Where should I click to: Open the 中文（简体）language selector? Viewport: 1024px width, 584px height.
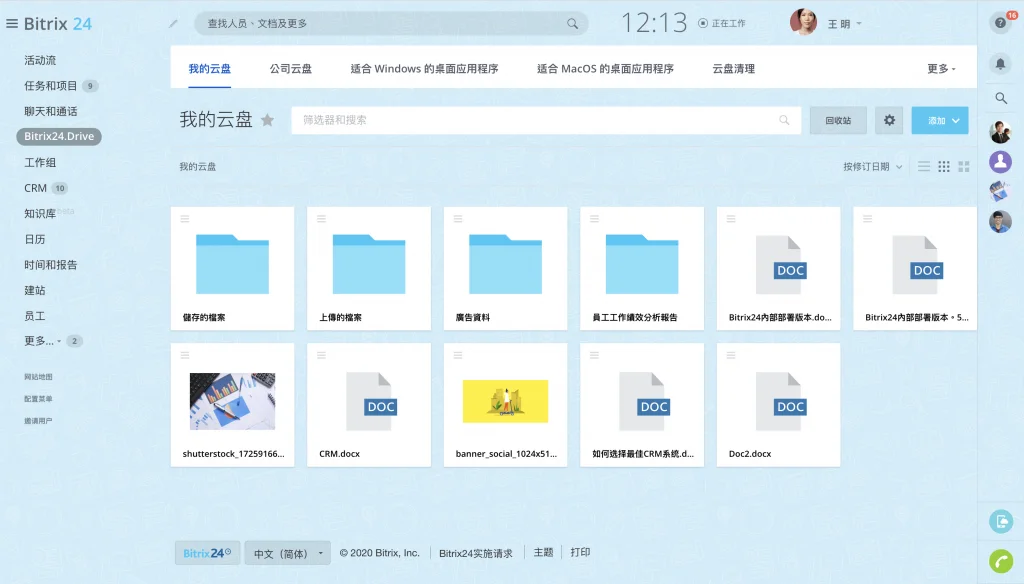tap(287, 553)
